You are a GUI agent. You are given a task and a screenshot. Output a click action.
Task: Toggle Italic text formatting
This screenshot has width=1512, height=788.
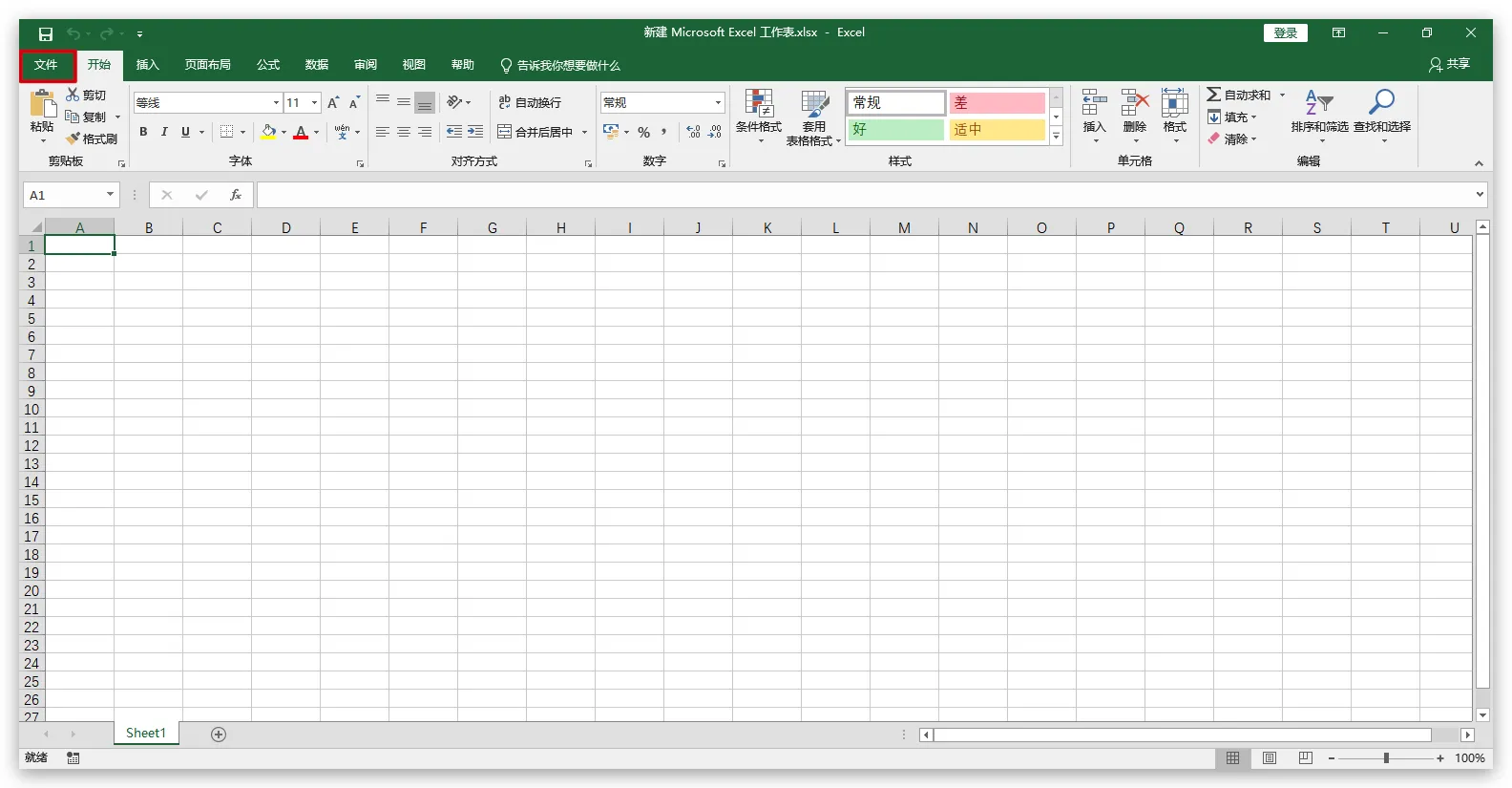tap(164, 132)
